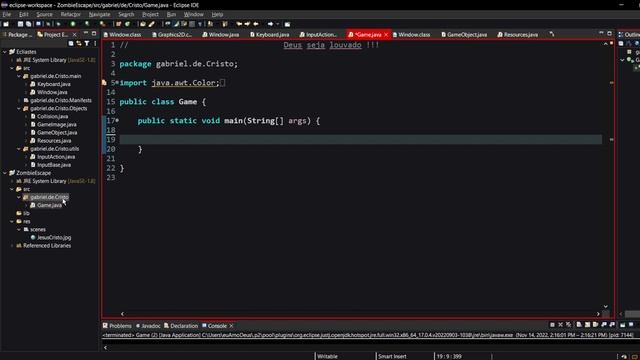
Task: Switch to the Graphics2D.class editor tab
Action: coord(171,35)
